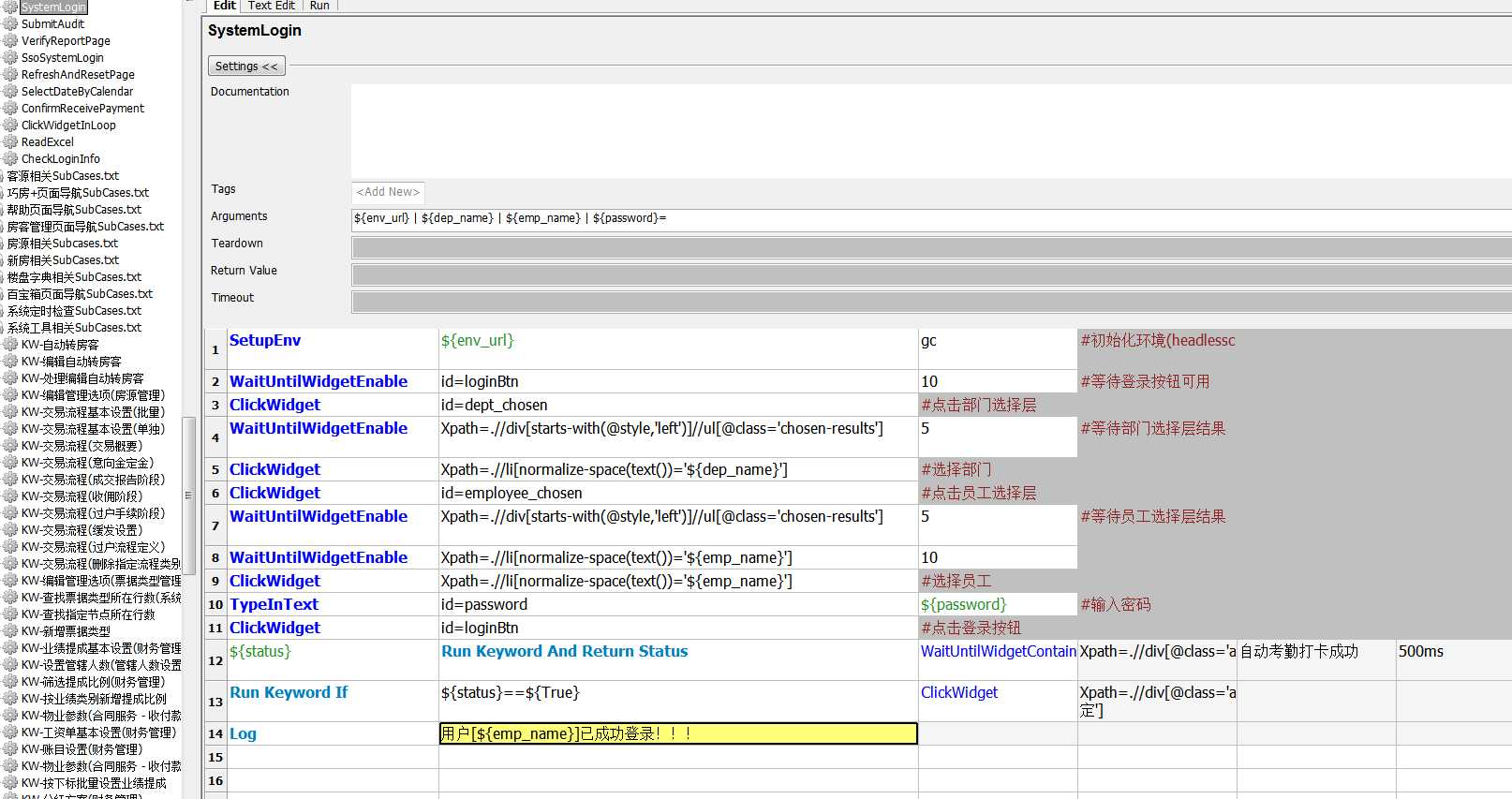Select the Log keyword cell in row 14
The height and width of the screenshot is (799, 1512).
[333, 733]
